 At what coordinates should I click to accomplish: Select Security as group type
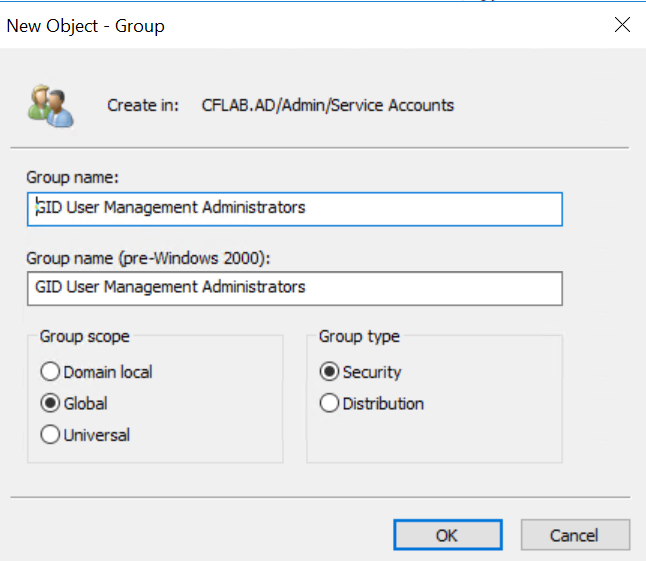tap(329, 372)
